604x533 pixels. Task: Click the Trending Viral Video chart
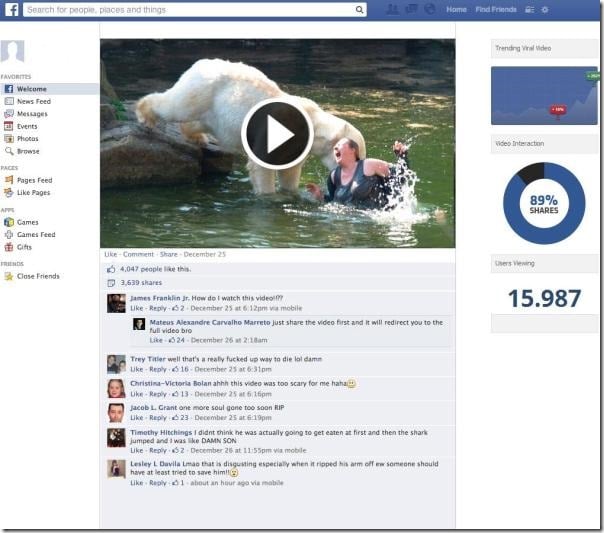pyautogui.click(x=545, y=96)
